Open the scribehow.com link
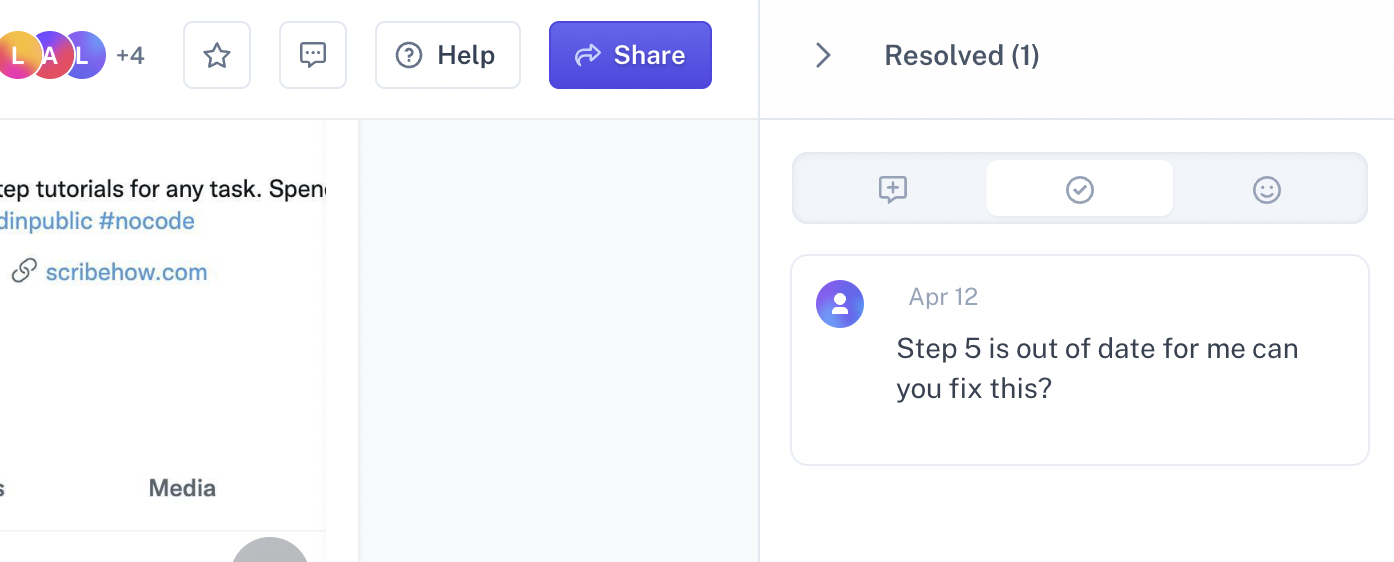 tap(126, 272)
